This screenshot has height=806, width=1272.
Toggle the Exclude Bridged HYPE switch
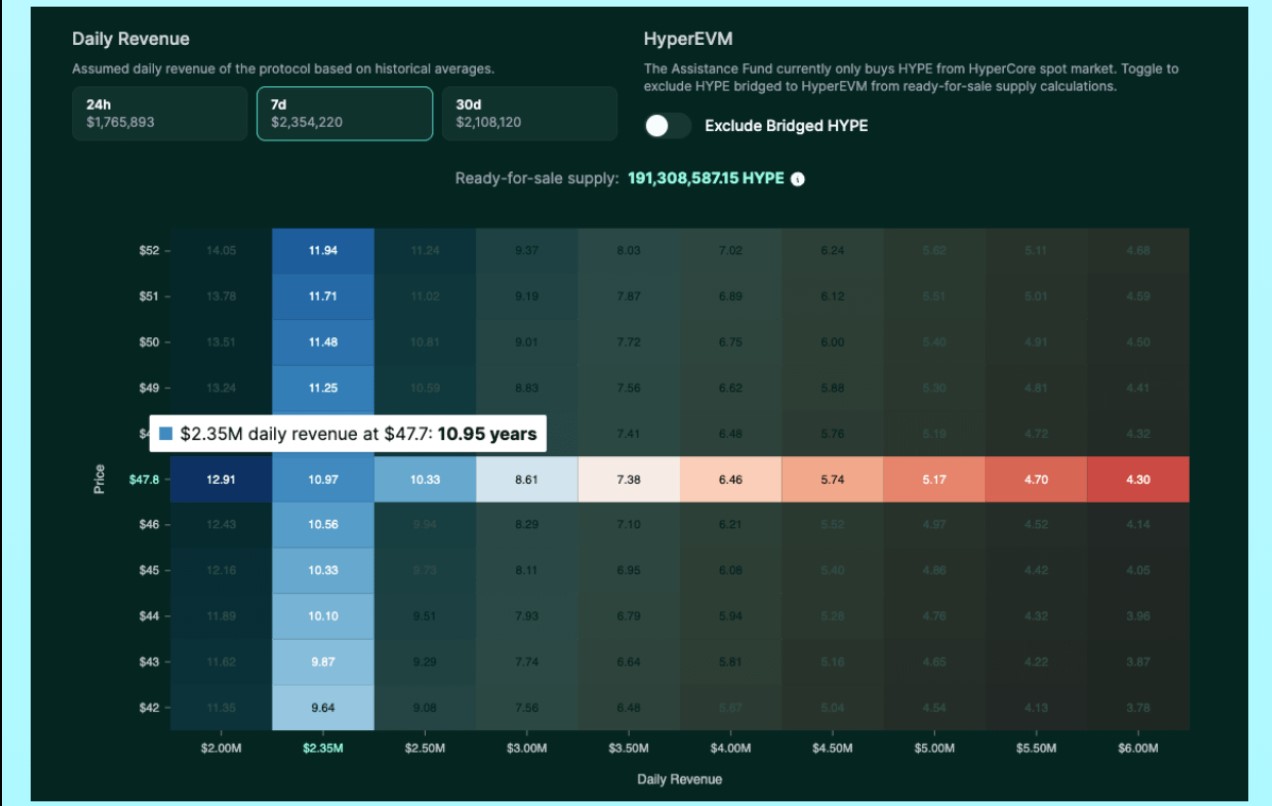pyautogui.click(x=668, y=126)
